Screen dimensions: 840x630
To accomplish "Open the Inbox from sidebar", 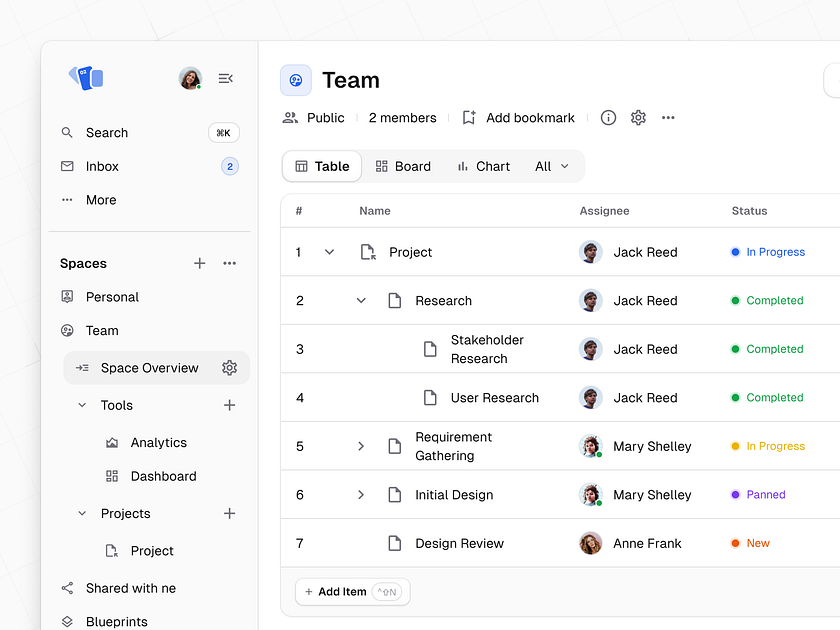I will 102,166.
